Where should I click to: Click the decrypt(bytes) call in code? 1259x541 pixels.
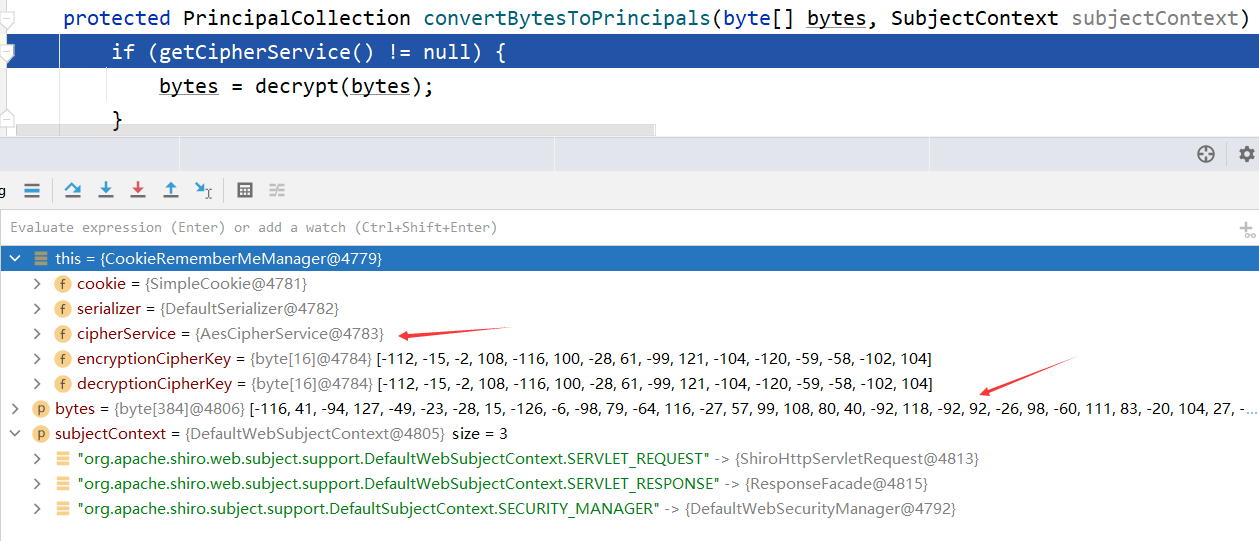point(343,86)
